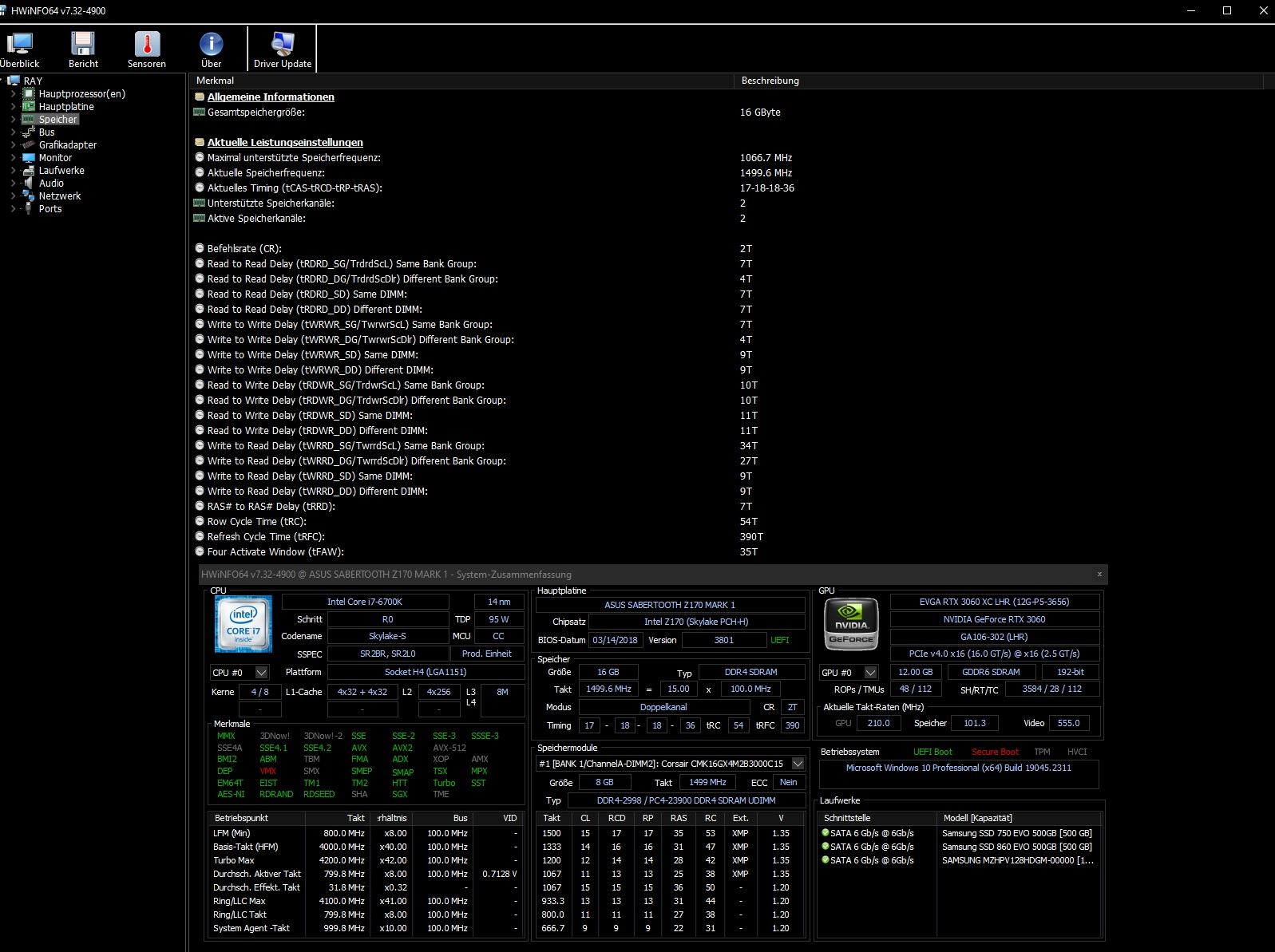Viewport: 1275px width, 952px height.
Task: Click the Befehlsrate (CR) bullet icon
Action: (200, 248)
